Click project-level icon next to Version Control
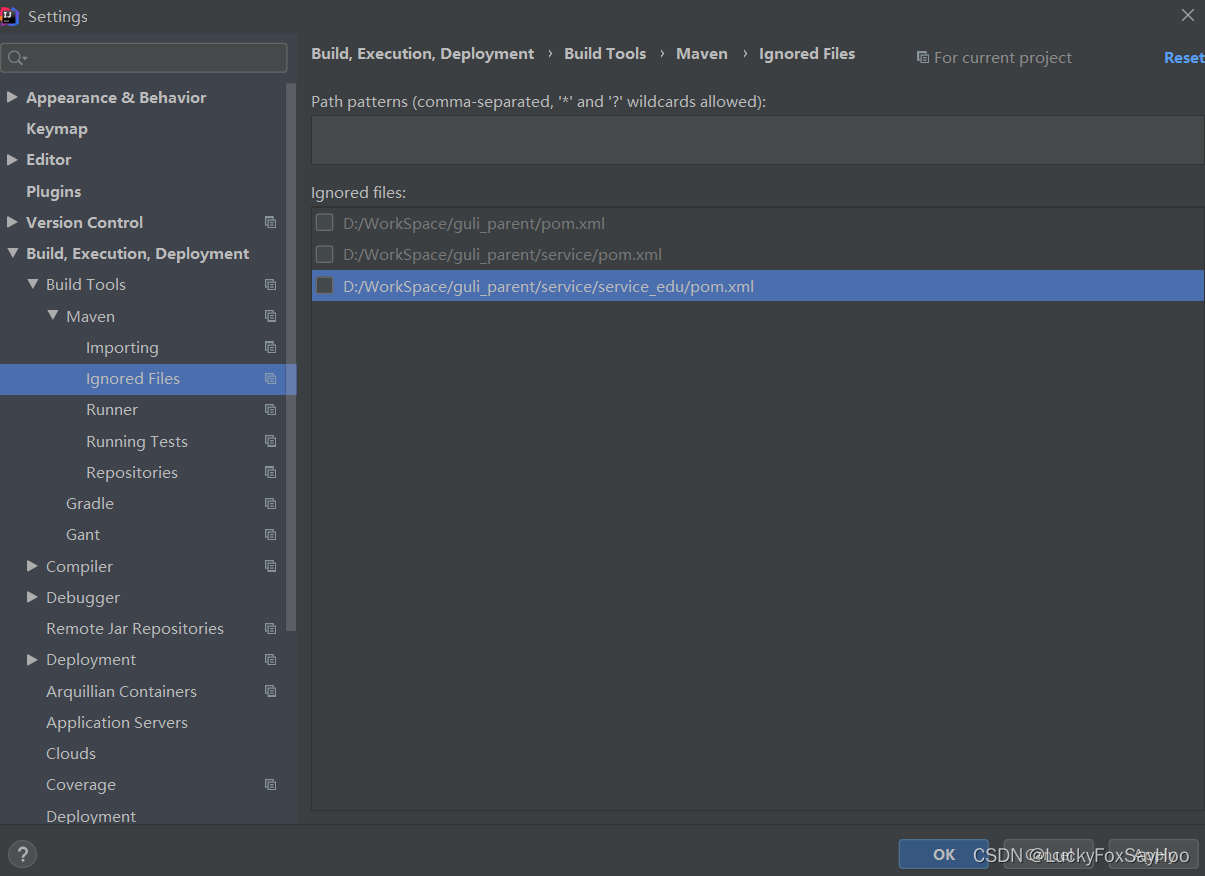This screenshot has height=876, width=1205. 270,222
